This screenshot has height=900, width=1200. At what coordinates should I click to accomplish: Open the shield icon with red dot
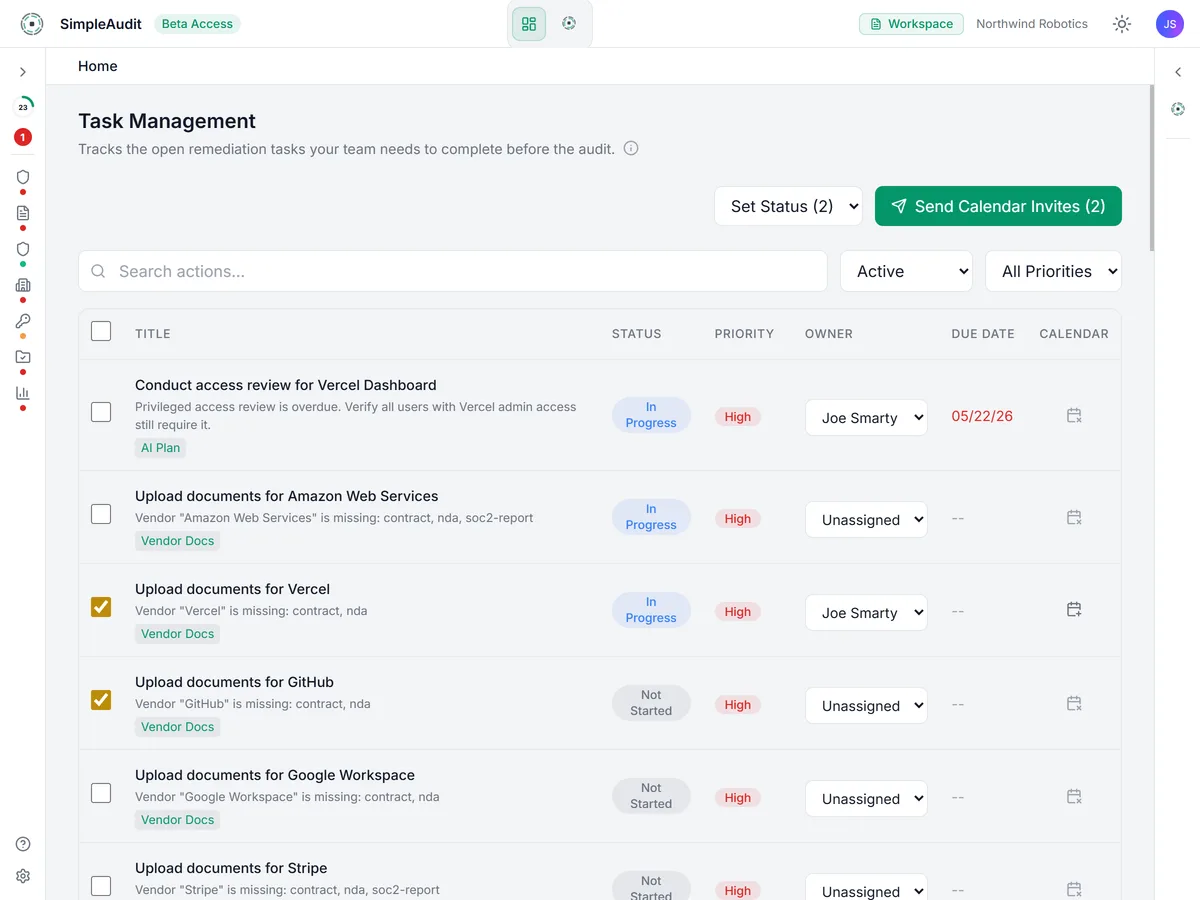tap(23, 177)
